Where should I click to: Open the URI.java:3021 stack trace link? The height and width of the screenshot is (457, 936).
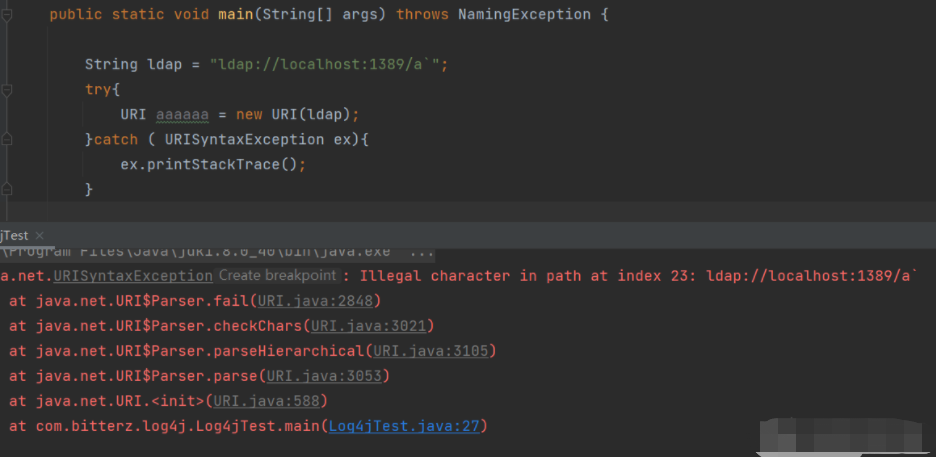pos(372,325)
